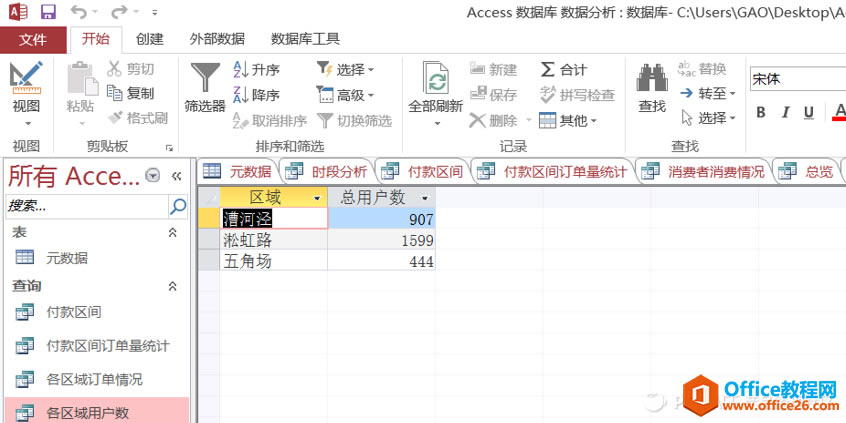Collapse the navigation pane with double chevron
The image size is (846, 423).
point(176,176)
